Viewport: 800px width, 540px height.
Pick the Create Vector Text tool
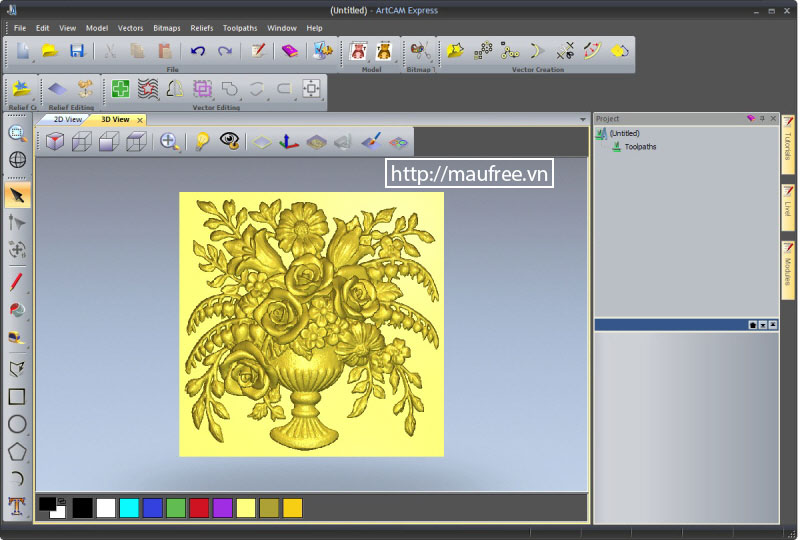(17, 506)
